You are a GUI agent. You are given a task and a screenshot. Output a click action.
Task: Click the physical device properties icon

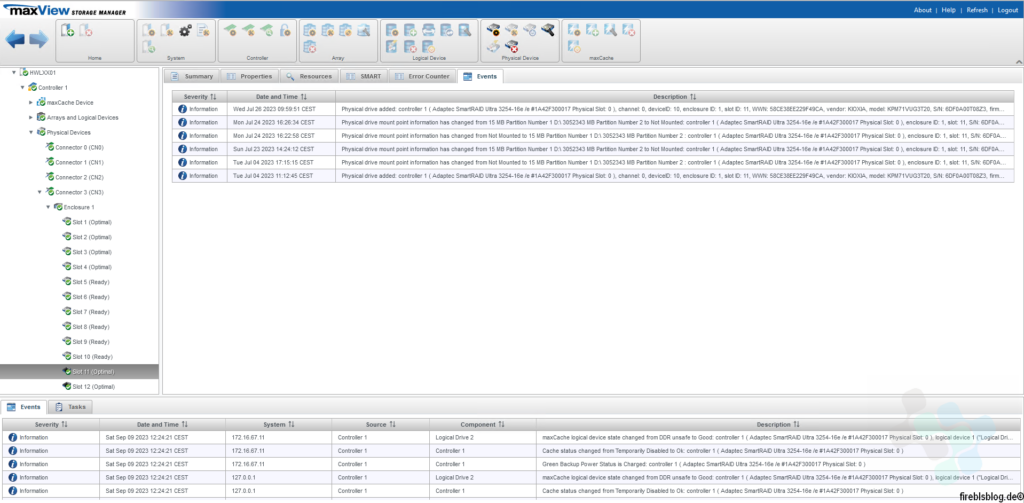coord(493,30)
